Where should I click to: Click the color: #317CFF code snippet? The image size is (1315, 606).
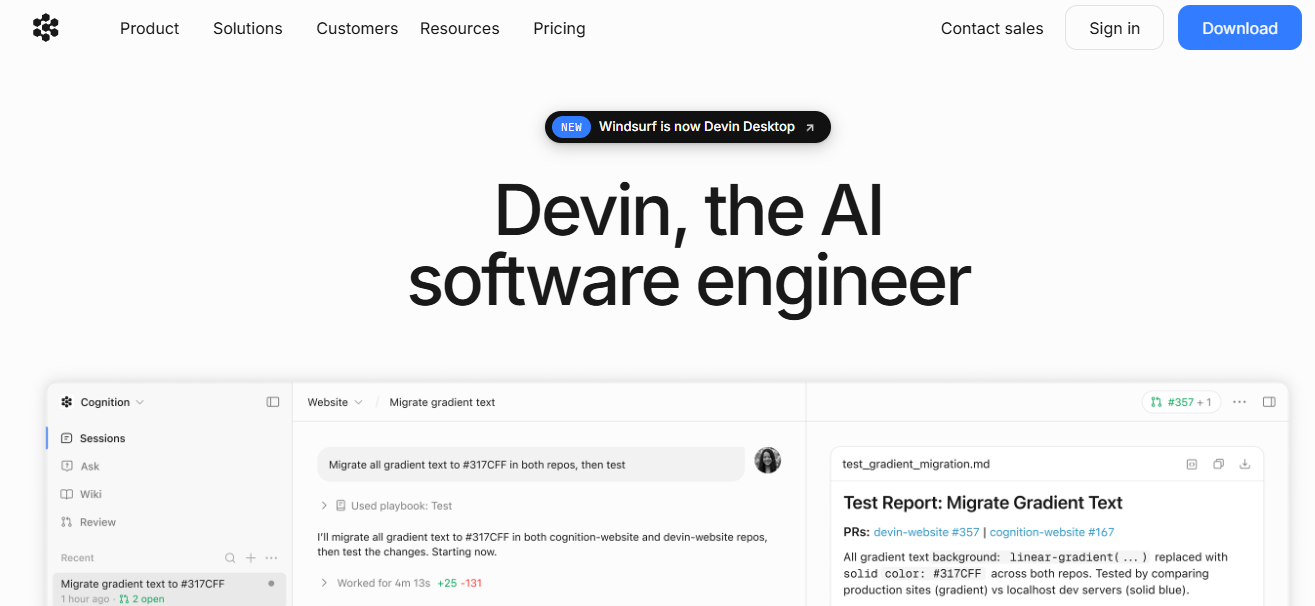click(x=935, y=574)
